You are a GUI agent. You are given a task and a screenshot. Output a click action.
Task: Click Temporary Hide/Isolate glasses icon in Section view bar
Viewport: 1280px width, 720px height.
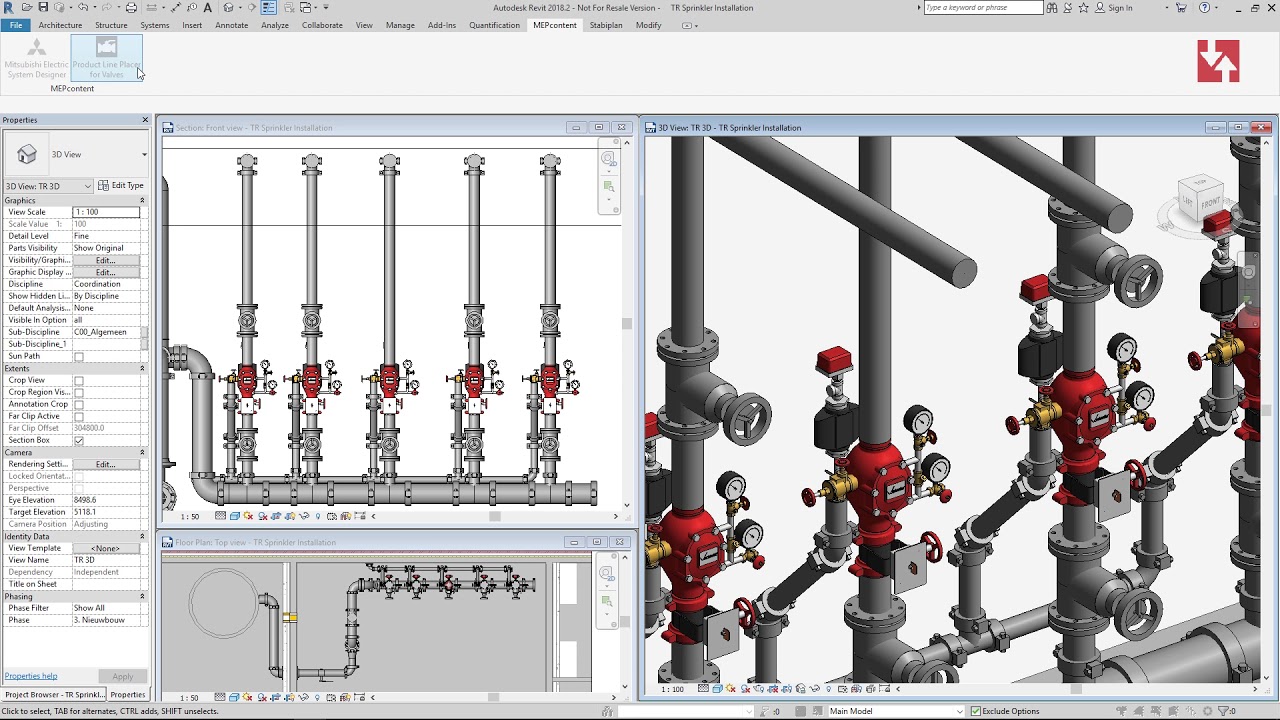click(x=305, y=517)
